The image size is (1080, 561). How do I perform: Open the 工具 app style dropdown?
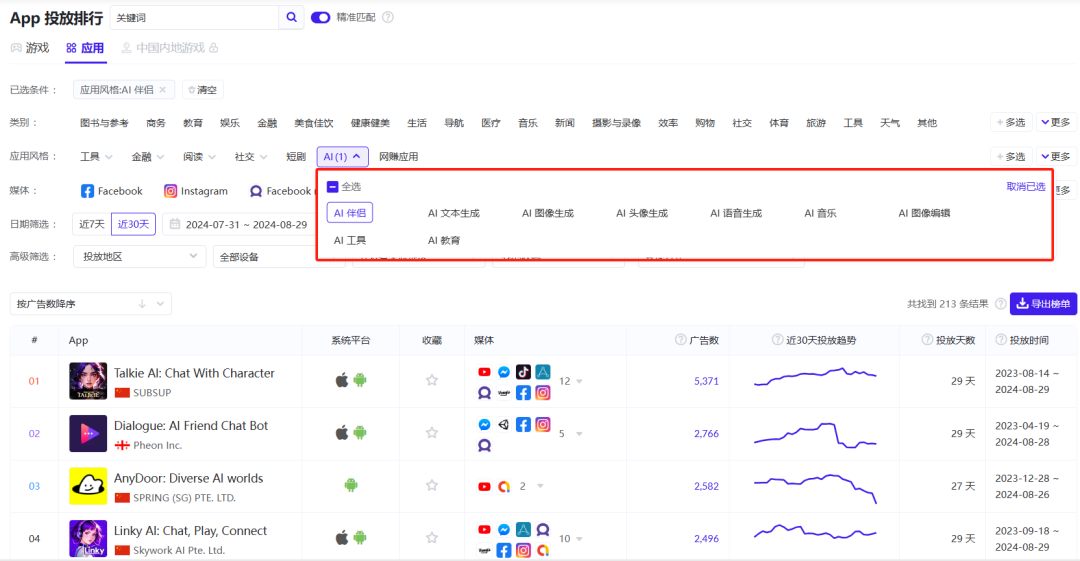point(96,156)
